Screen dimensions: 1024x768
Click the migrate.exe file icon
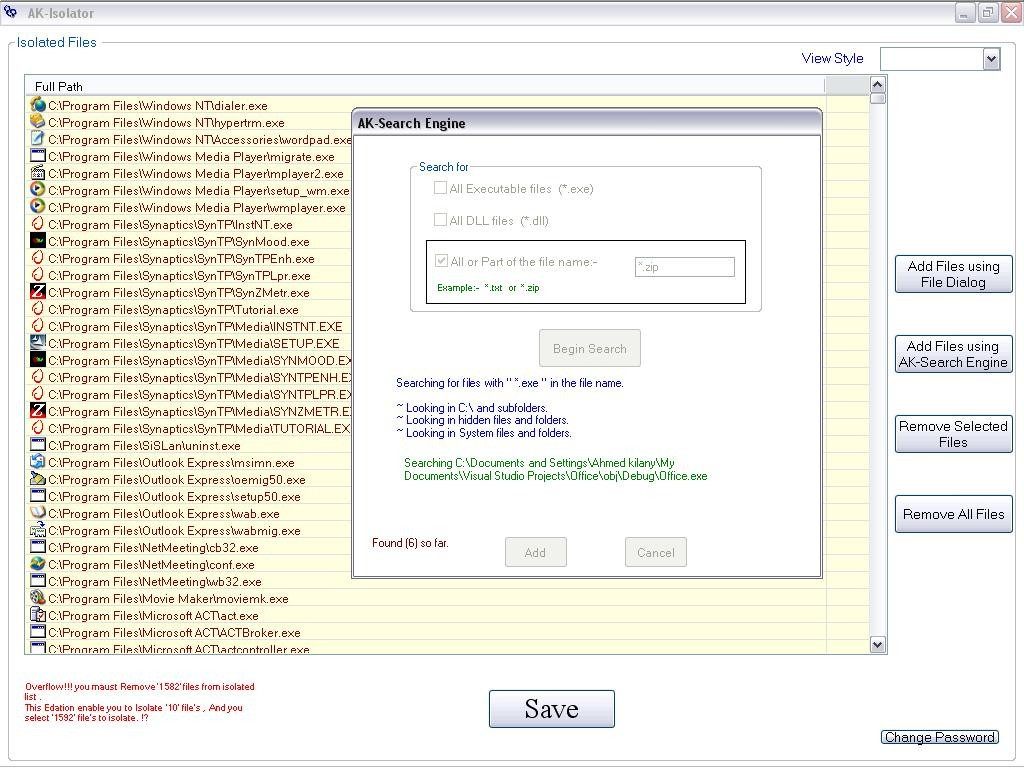(38, 156)
